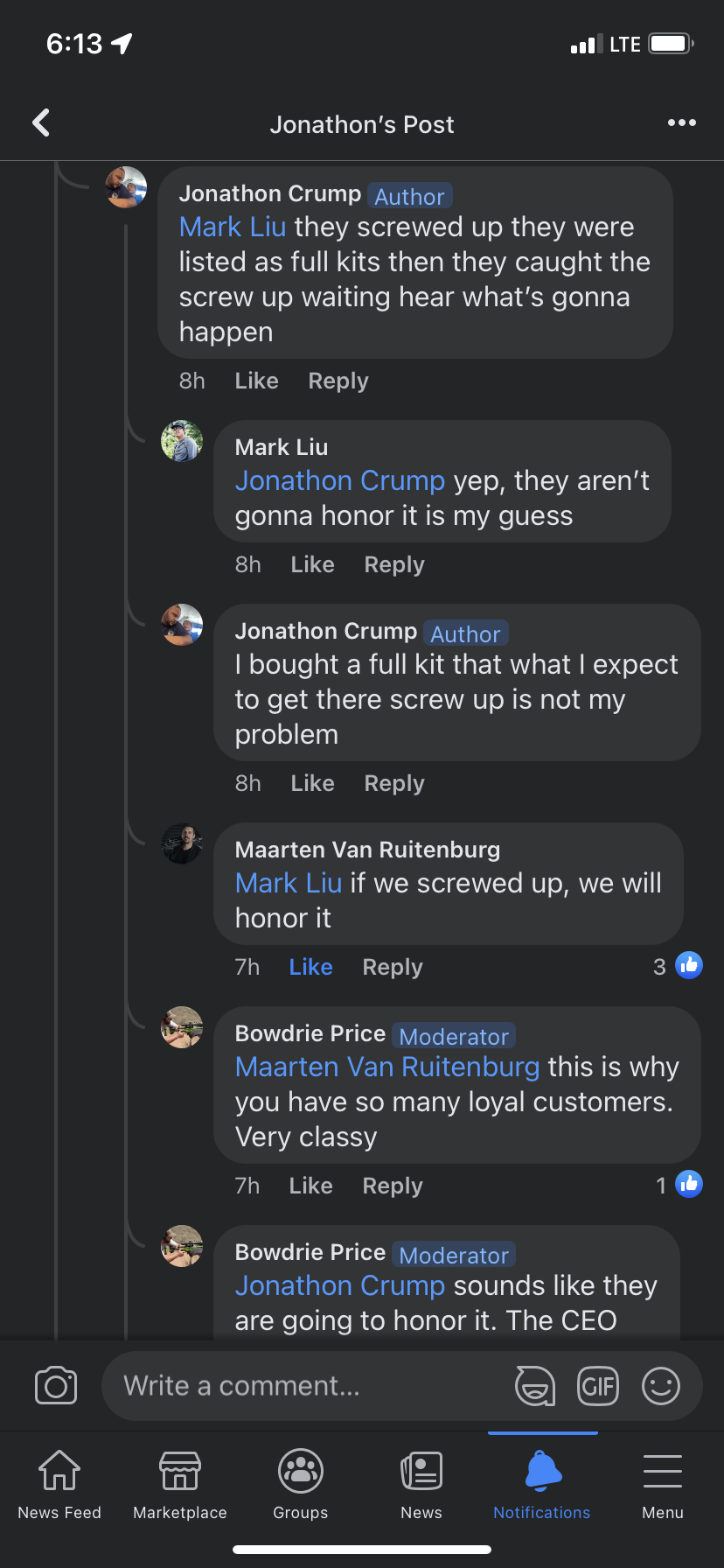View the like reaction on Bowdrie Price's comment
The height and width of the screenshot is (1568, 724).
coord(679,1185)
